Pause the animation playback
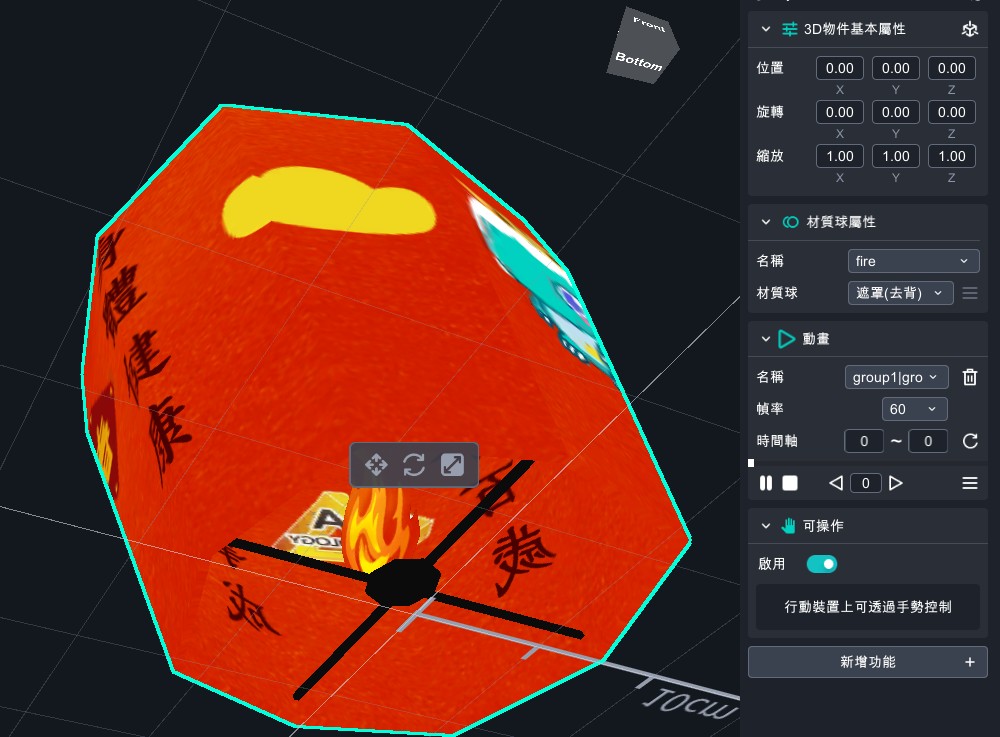The image size is (1000, 737). [766, 483]
